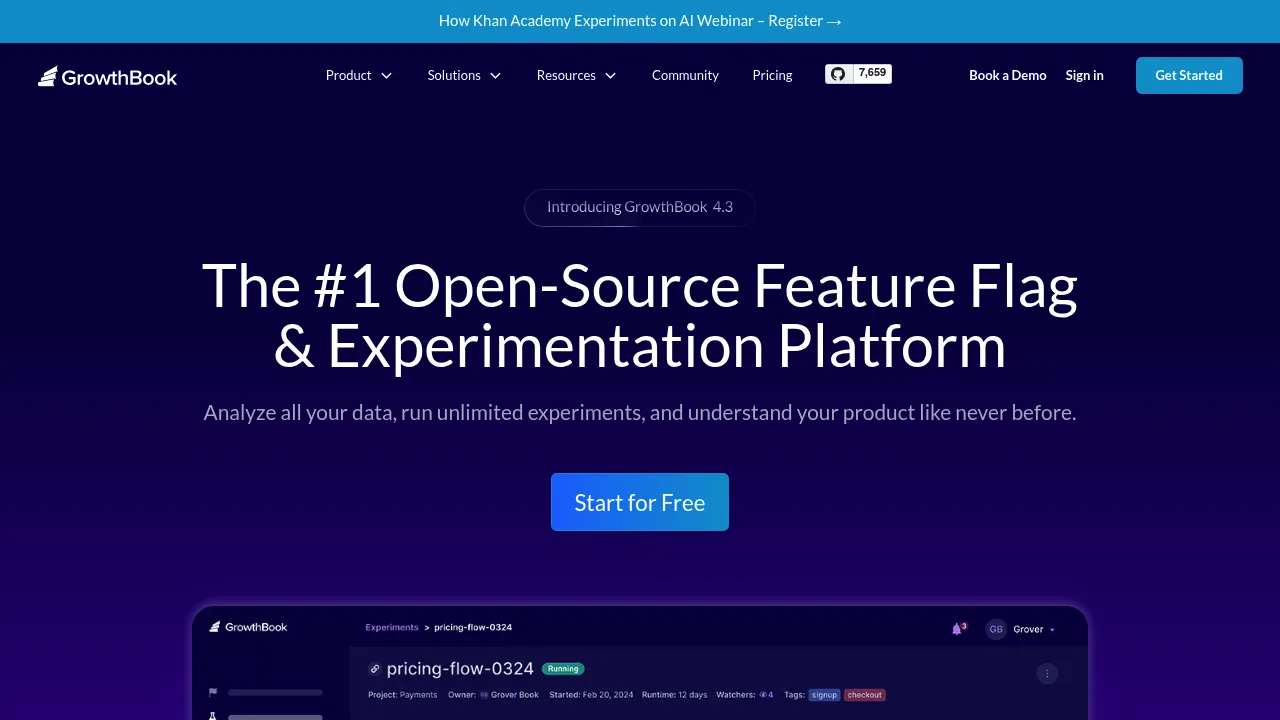Open the Pricing page
1280x720 pixels.
pos(772,75)
